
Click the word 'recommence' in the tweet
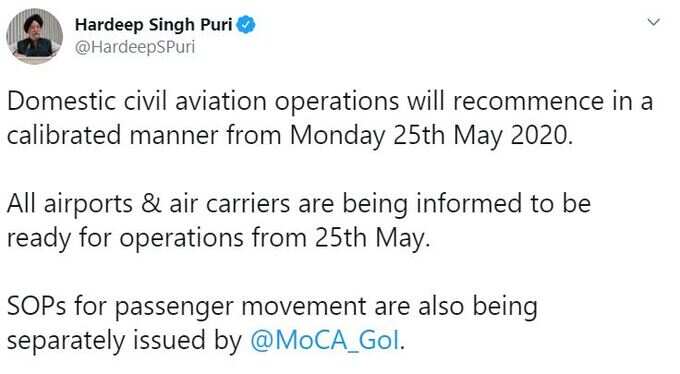pos(528,102)
